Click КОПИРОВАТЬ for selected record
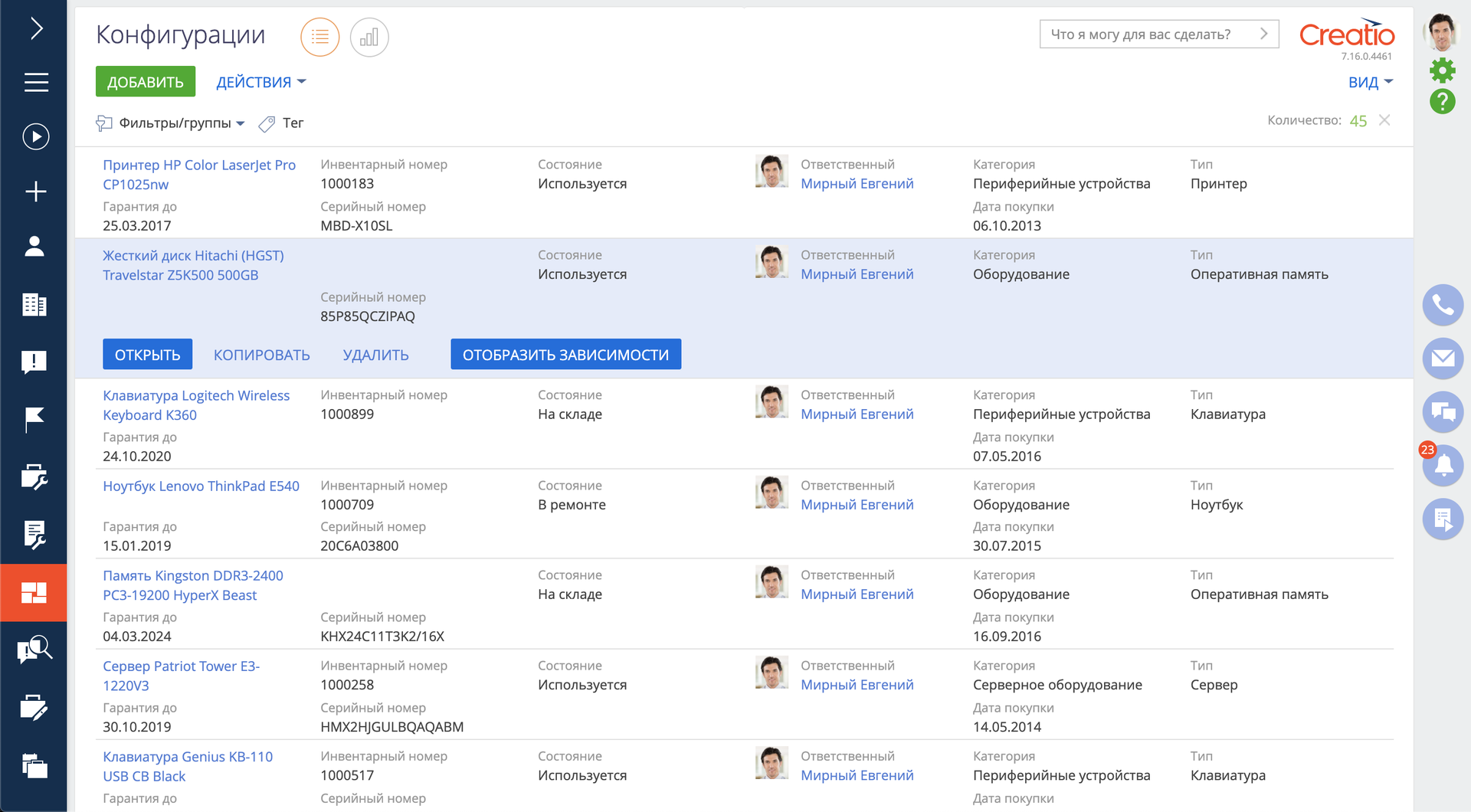The image size is (1471, 812). (262, 355)
